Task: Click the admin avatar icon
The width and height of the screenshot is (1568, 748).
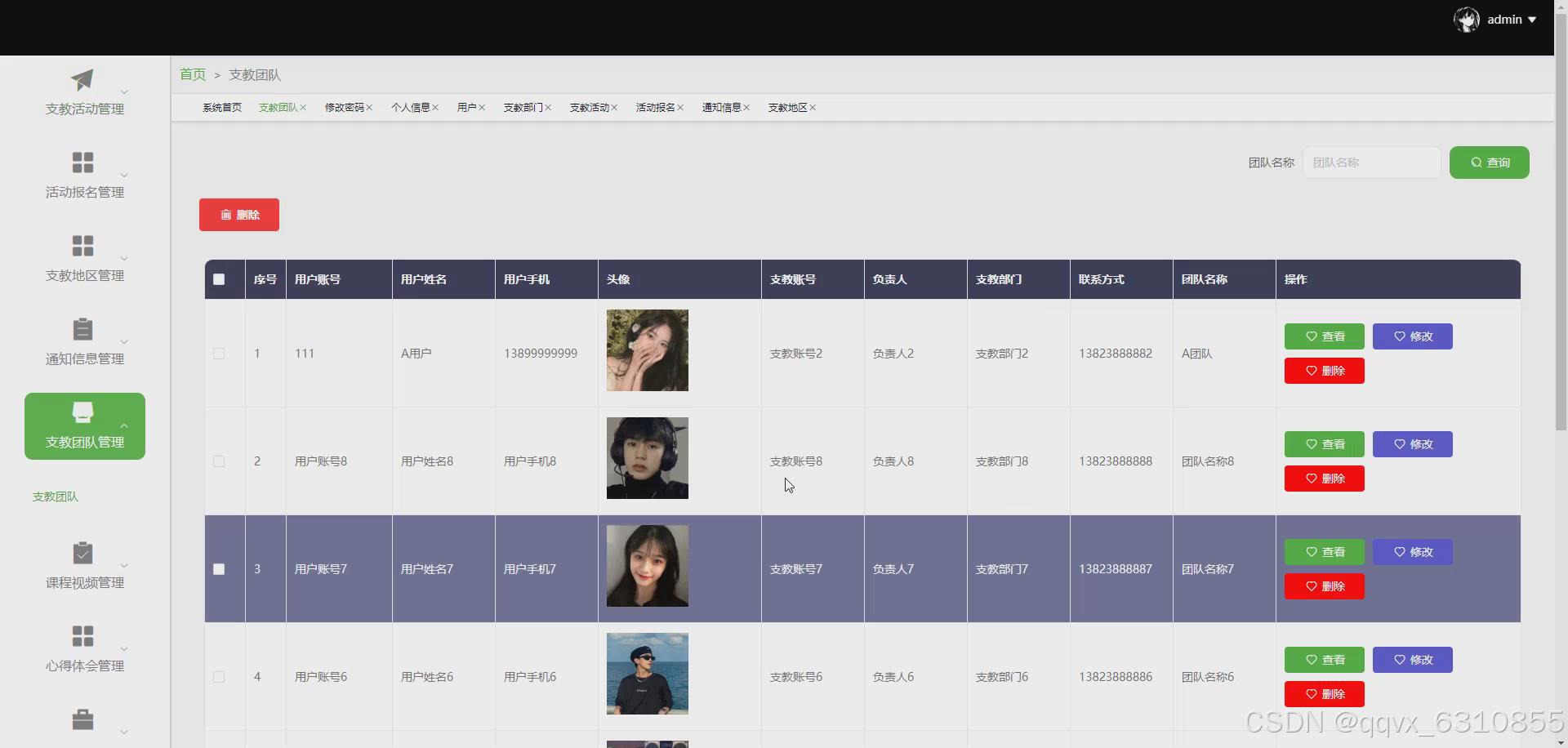Action: [1467, 20]
